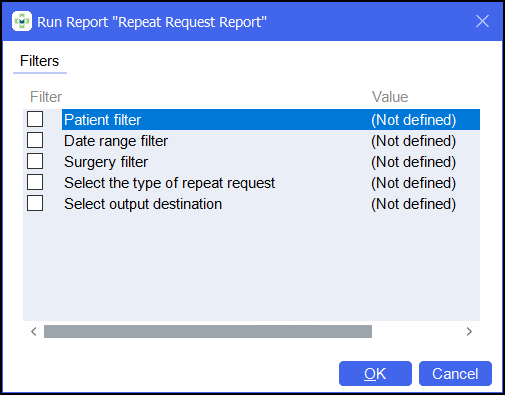Click the Cancel button
The height and width of the screenshot is (395, 505).
[x=455, y=373]
